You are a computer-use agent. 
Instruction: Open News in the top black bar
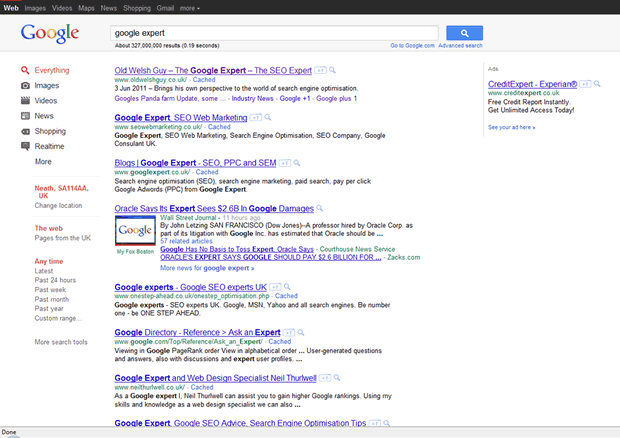click(109, 8)
